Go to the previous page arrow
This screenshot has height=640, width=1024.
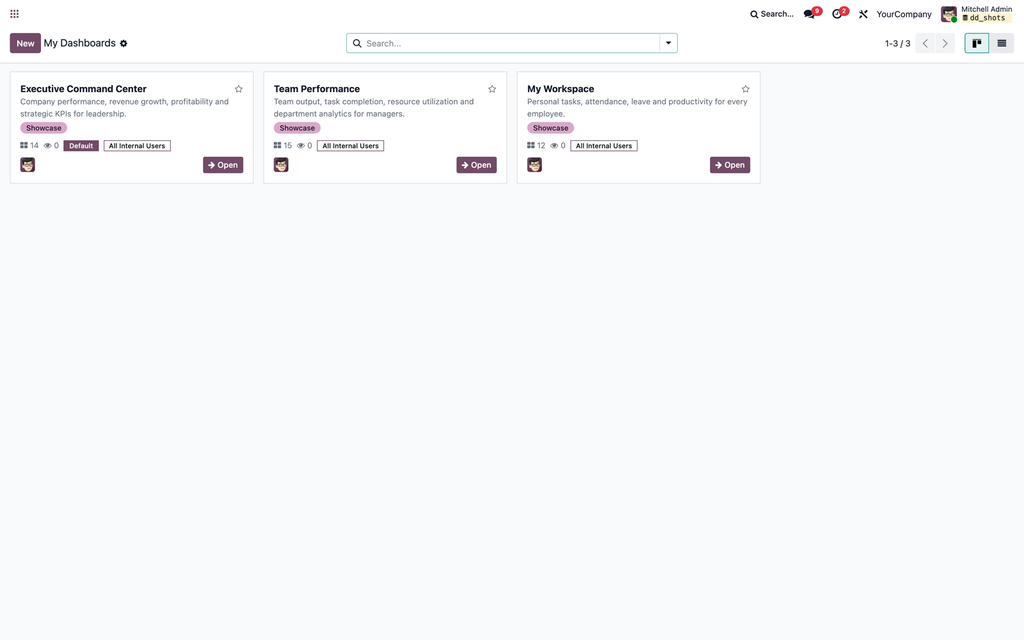(925, 43)
